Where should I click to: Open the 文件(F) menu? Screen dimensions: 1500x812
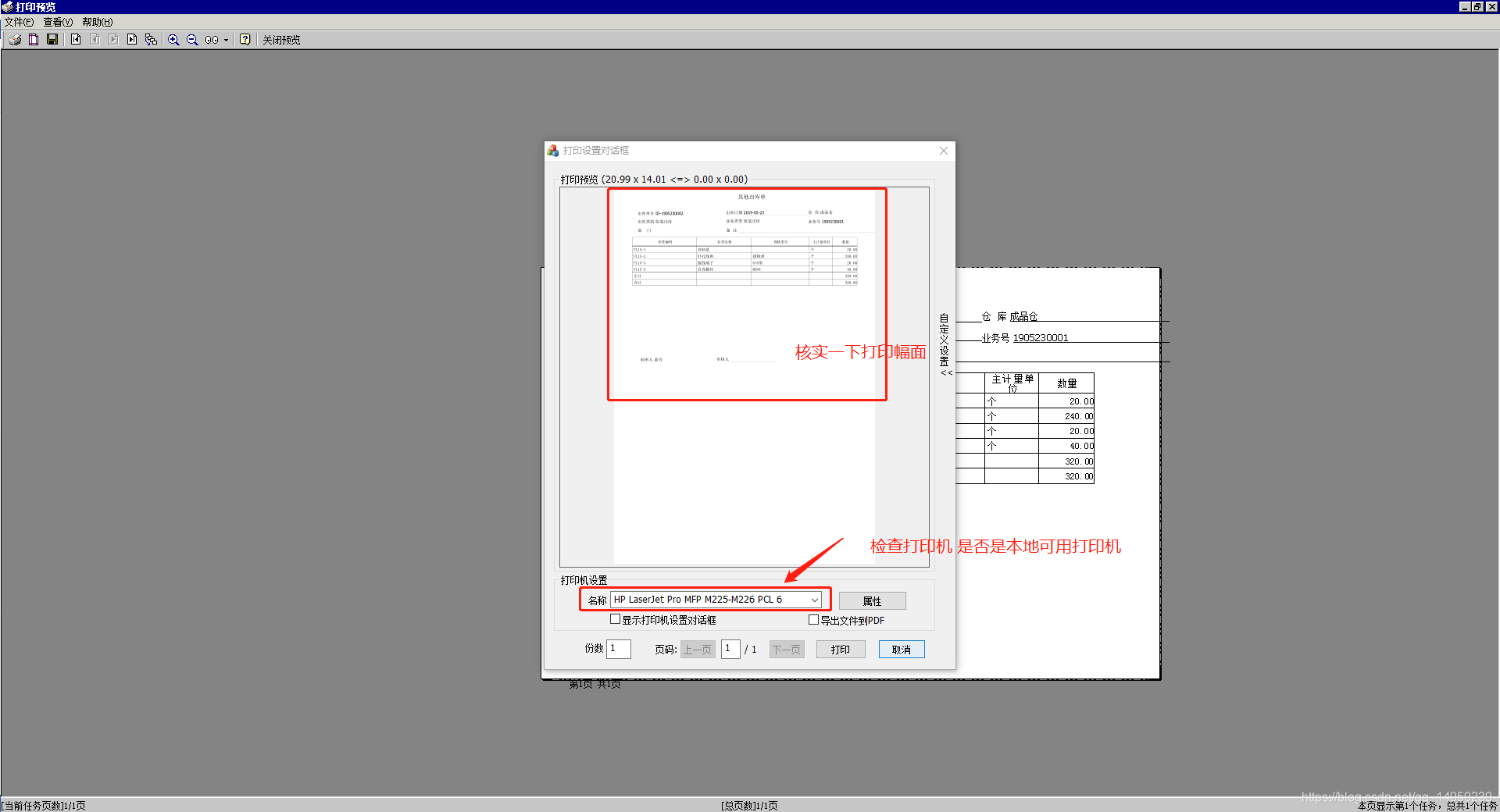[x=19, y=23]
